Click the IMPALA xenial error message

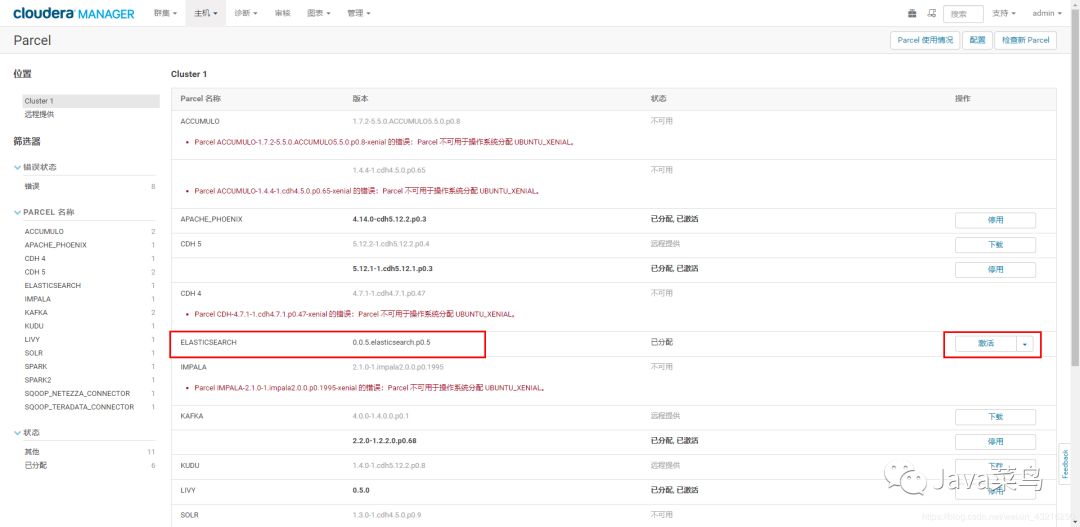pyautogui.click(x=370, y=388)
